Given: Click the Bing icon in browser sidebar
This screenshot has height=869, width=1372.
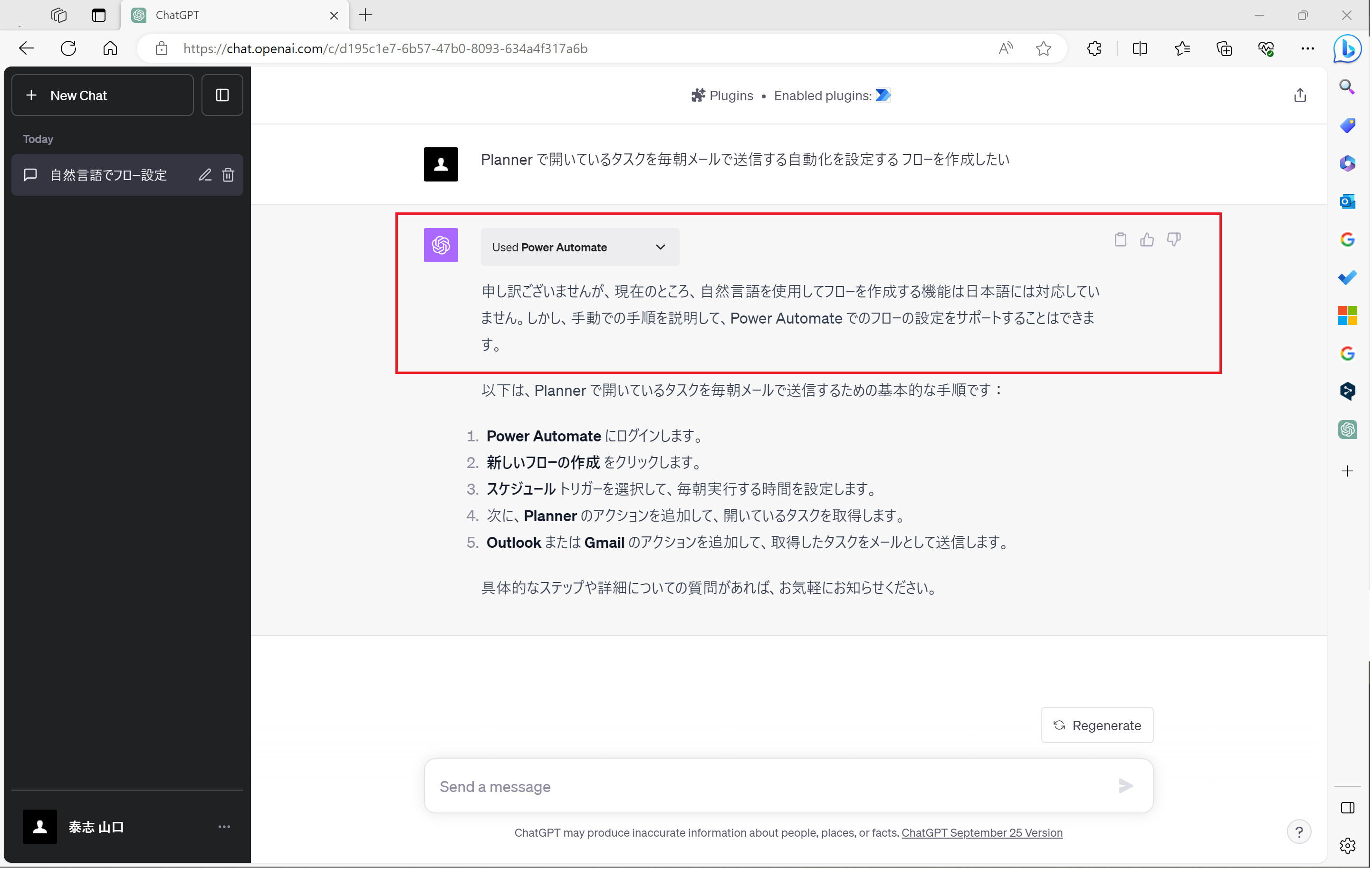Looking at the screenshot, I should click(x=1349, y=47).
